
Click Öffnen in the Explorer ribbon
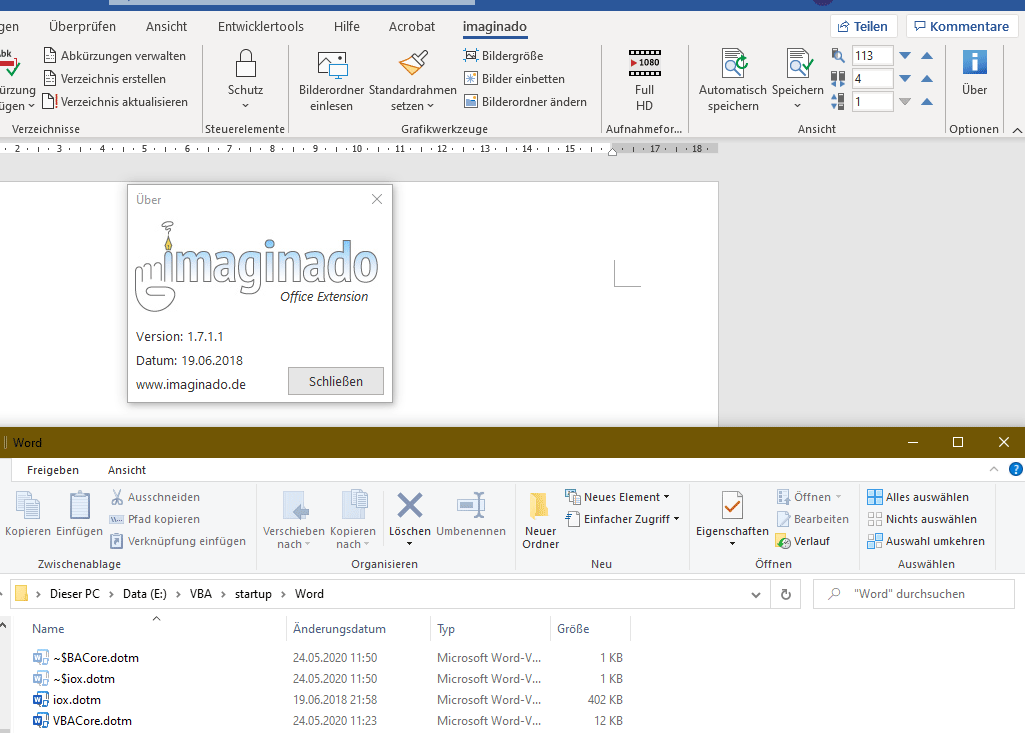(x=809, y=497)
